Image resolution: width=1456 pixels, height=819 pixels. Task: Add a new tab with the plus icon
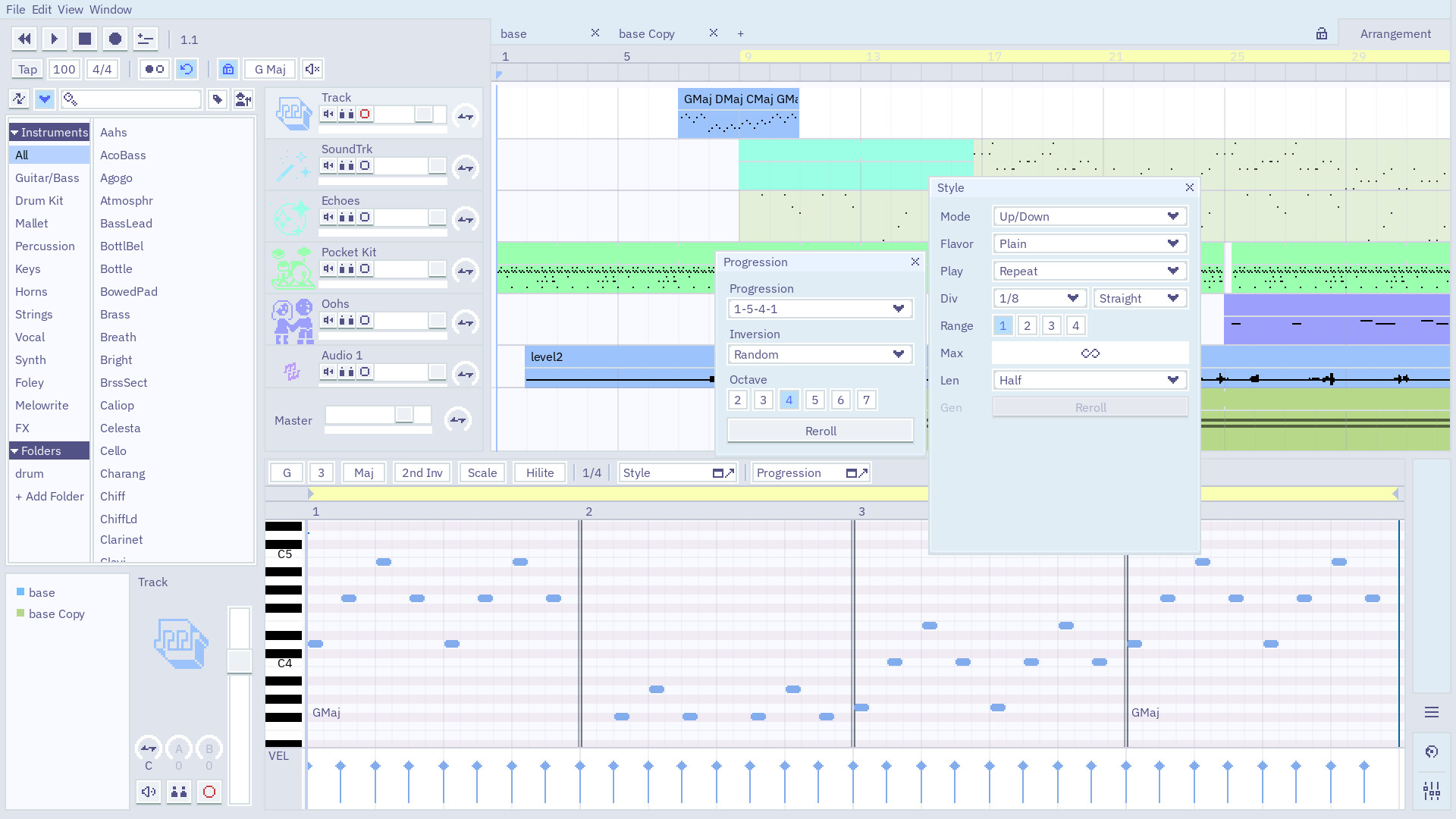740,33
